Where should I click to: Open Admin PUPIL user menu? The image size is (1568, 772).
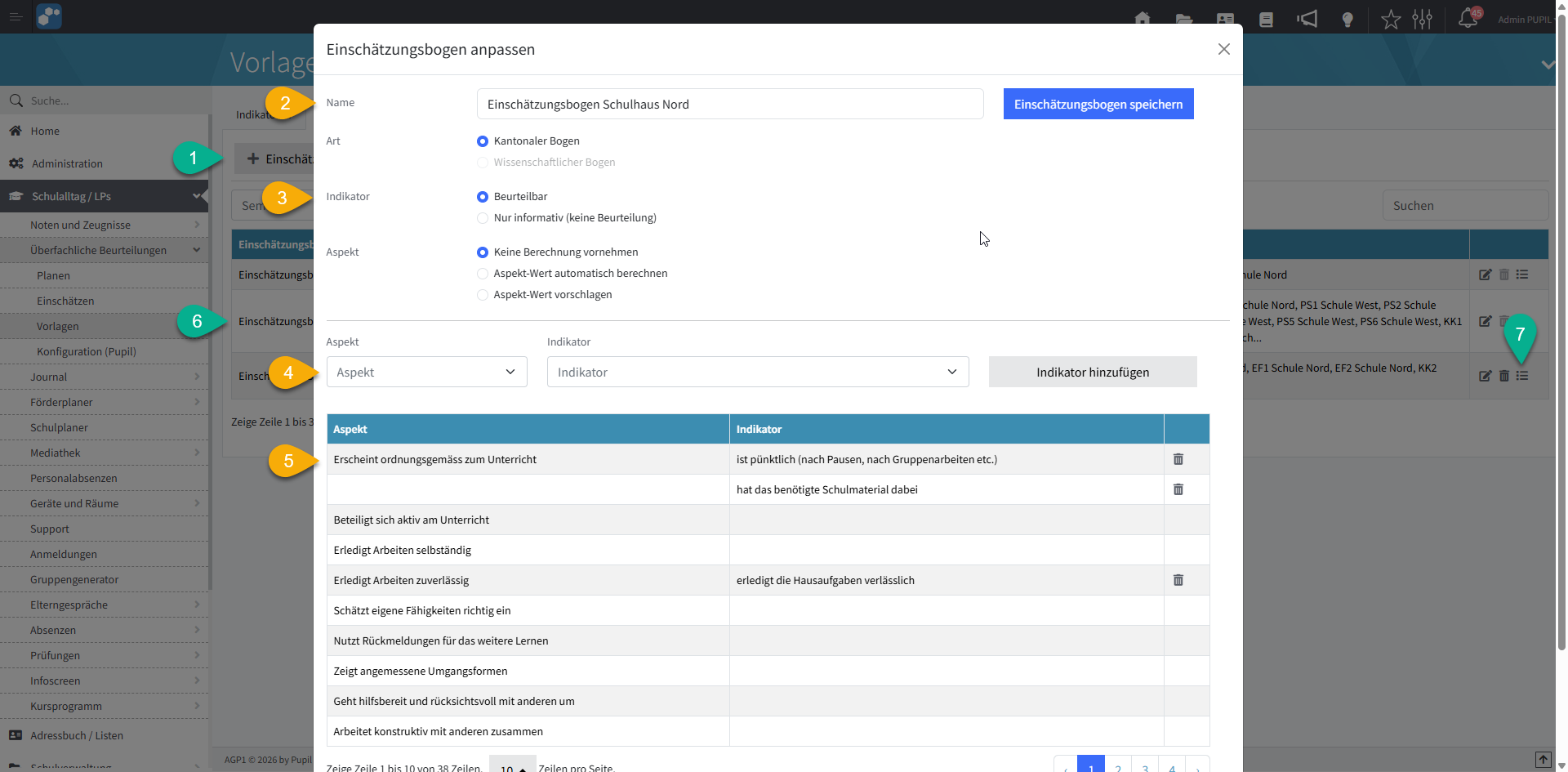click(x=1526, y=20)
